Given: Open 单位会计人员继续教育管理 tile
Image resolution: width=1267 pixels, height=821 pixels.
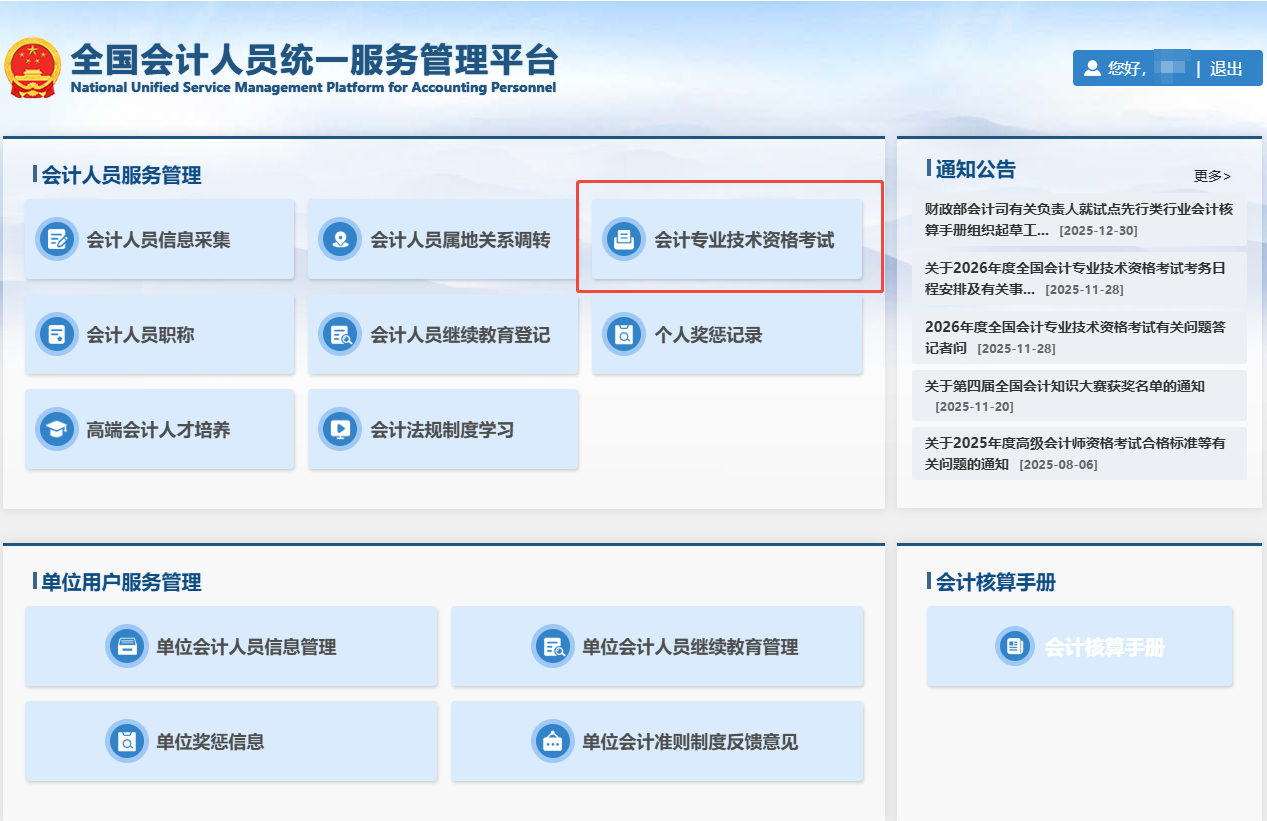Looking at the screenshot, I should pos(657,646).
